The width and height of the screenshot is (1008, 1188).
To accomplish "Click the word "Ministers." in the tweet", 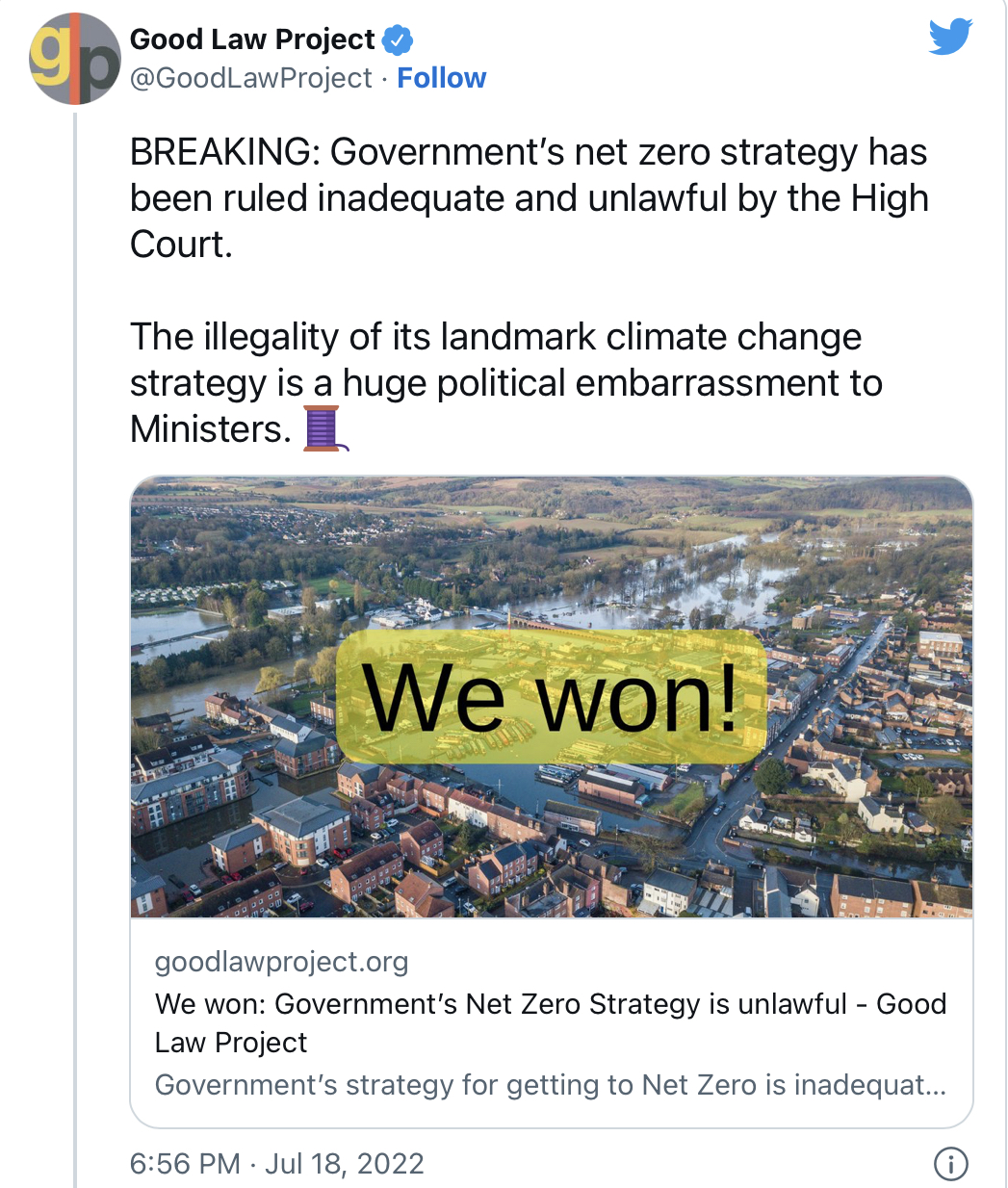I will (210, 429).
